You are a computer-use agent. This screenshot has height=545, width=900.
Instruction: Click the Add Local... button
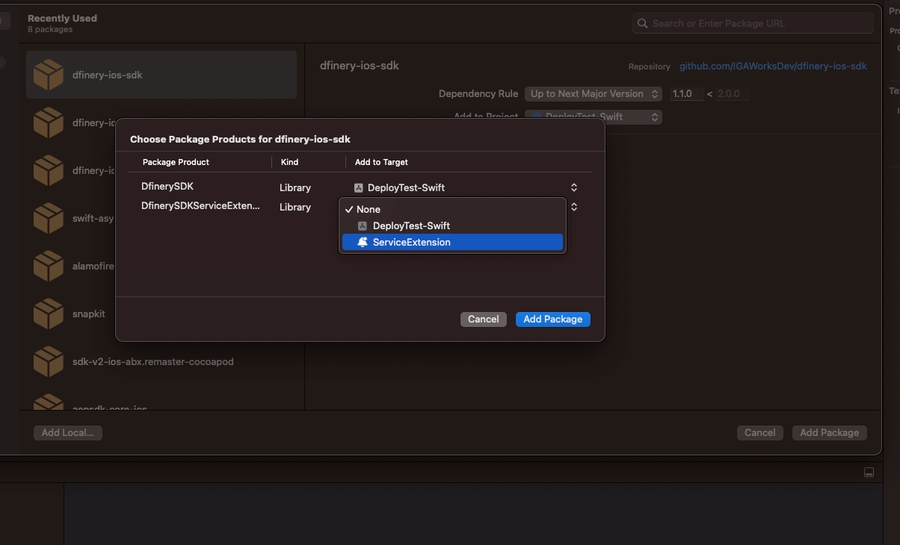point(68,433)
